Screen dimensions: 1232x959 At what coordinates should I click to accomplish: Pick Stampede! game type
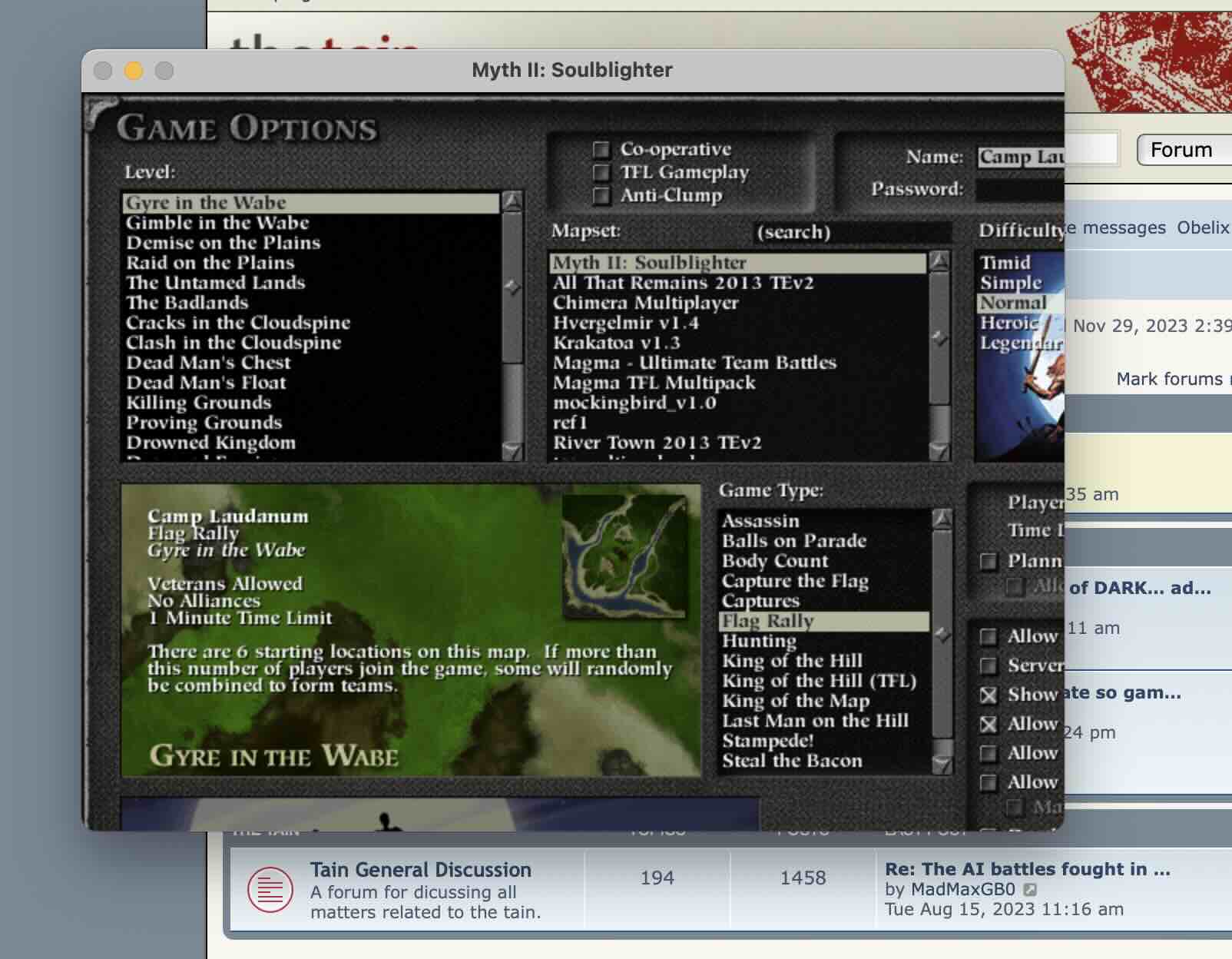pyautogui.click(x=824, y=741)
